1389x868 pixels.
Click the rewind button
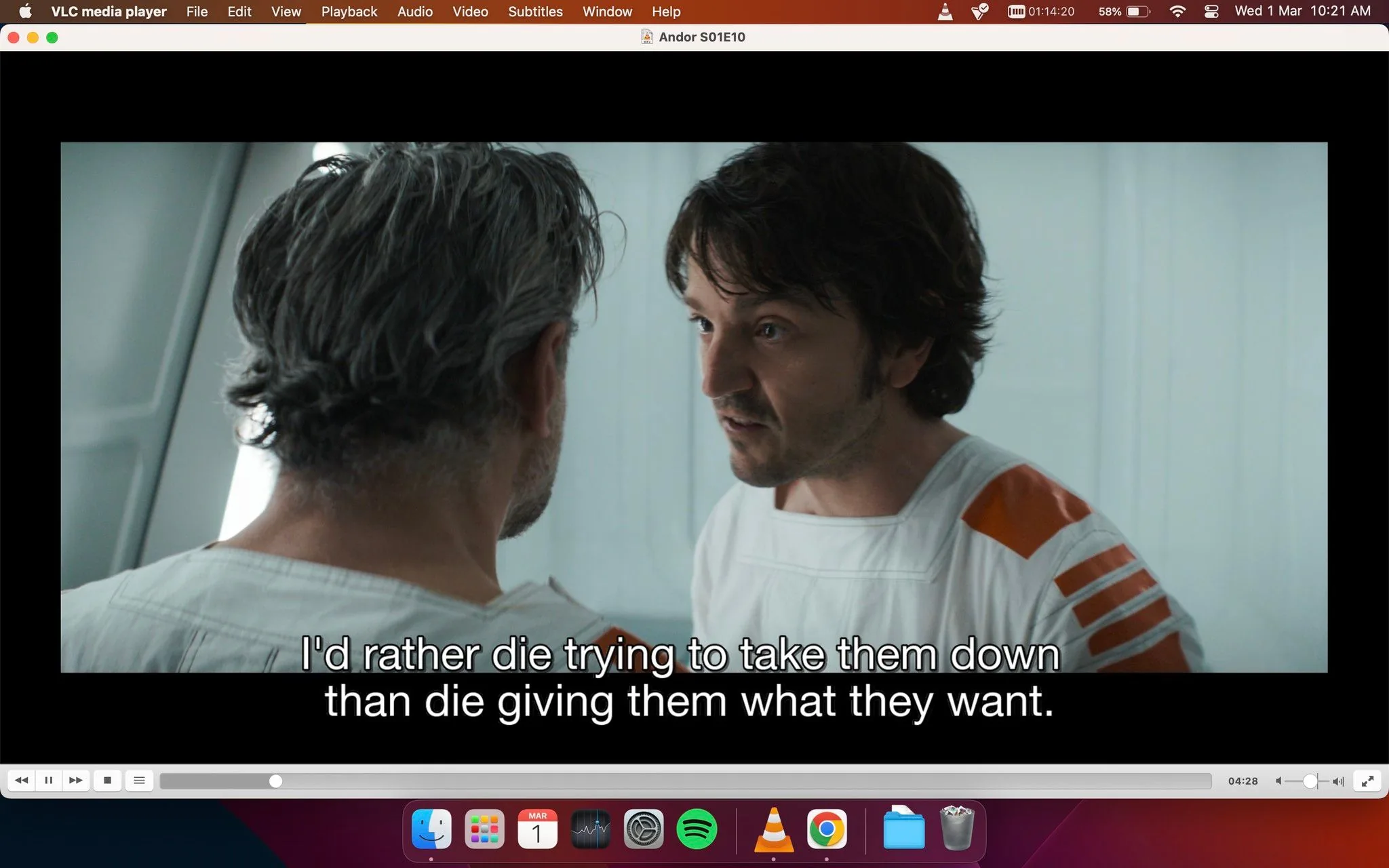click(21, 781)
